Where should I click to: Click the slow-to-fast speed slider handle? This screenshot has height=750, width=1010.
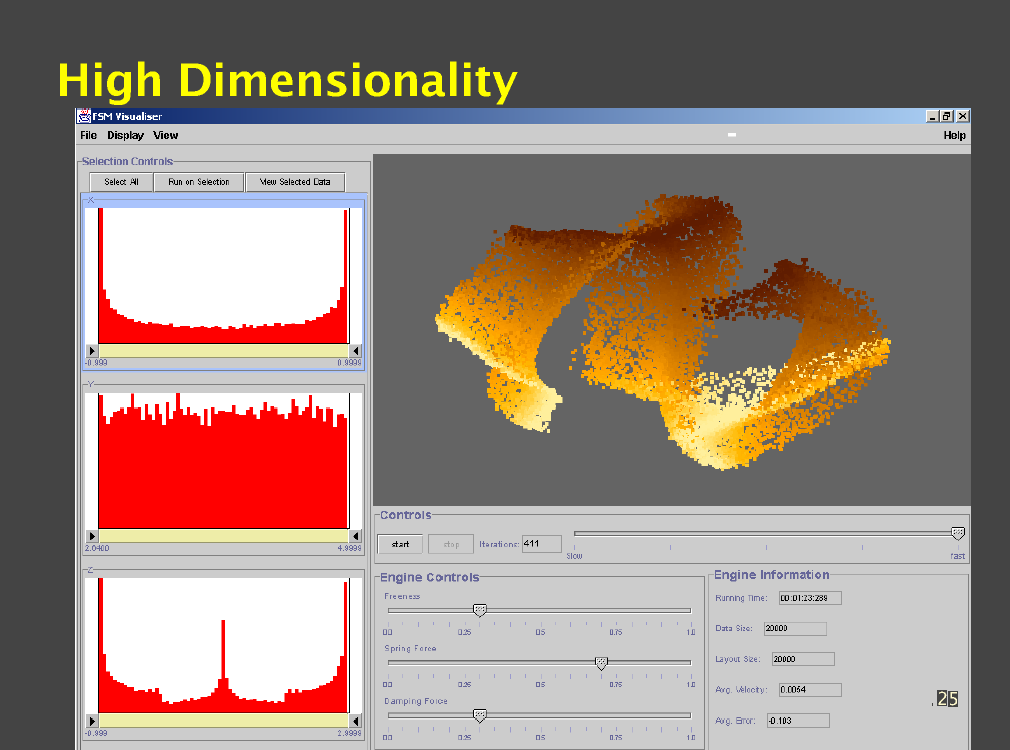coord(958,534)
